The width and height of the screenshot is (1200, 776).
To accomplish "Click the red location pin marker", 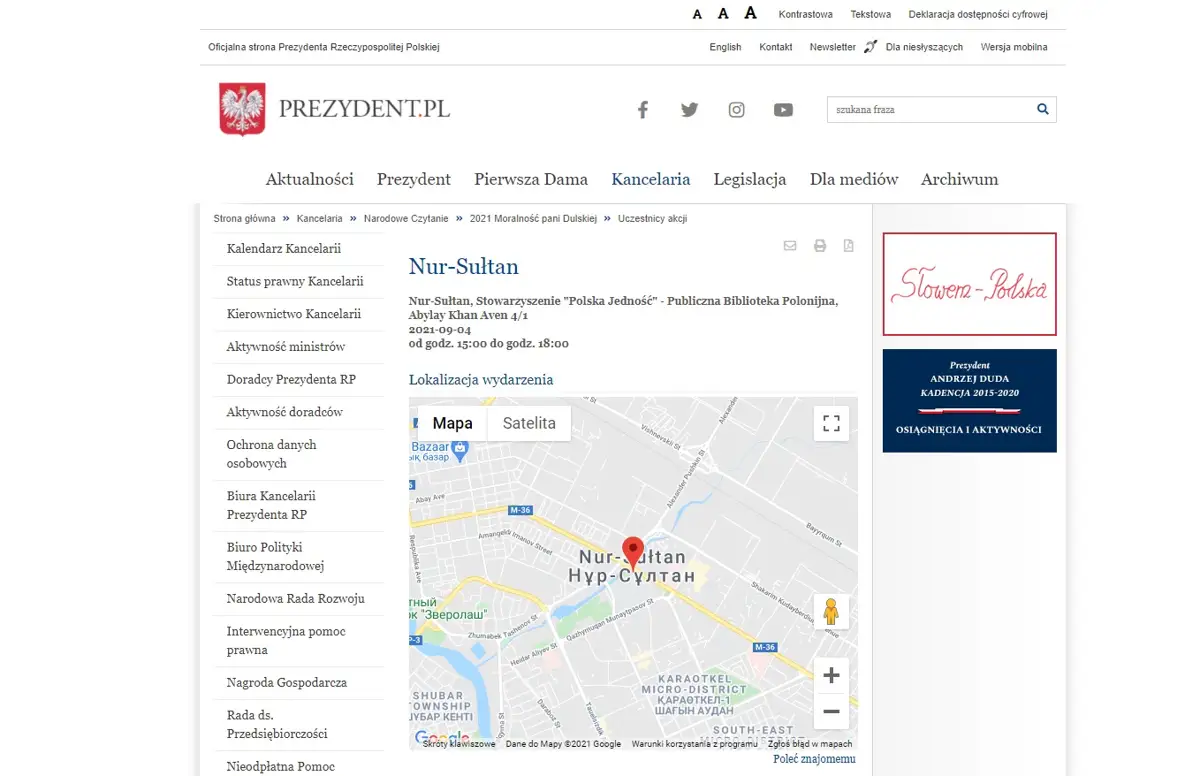I will pos(633,553).
